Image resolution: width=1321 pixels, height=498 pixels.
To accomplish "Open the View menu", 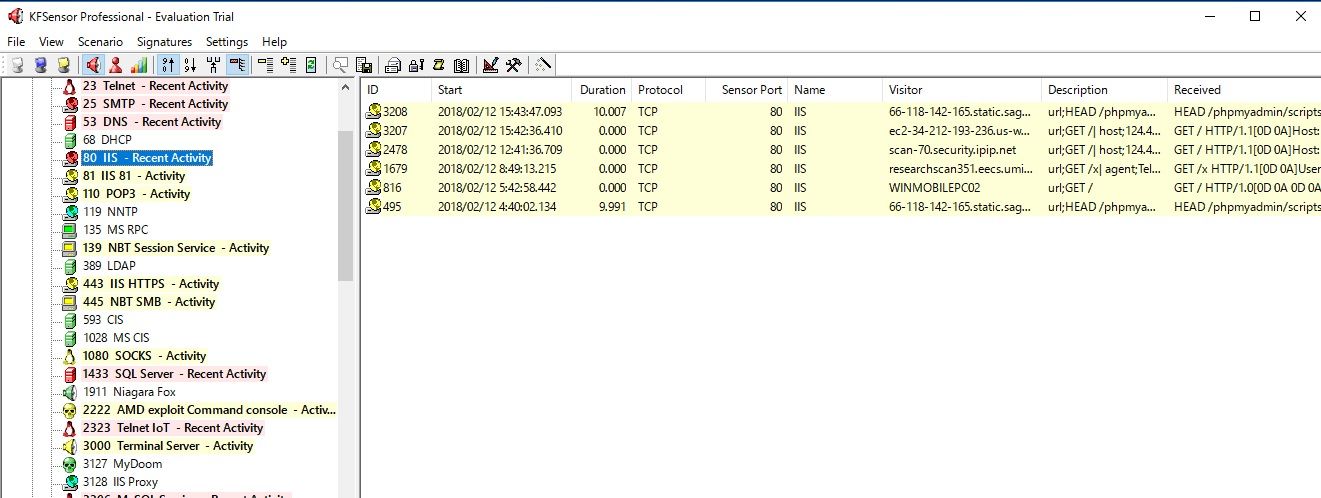I will (x=51, y=42).
